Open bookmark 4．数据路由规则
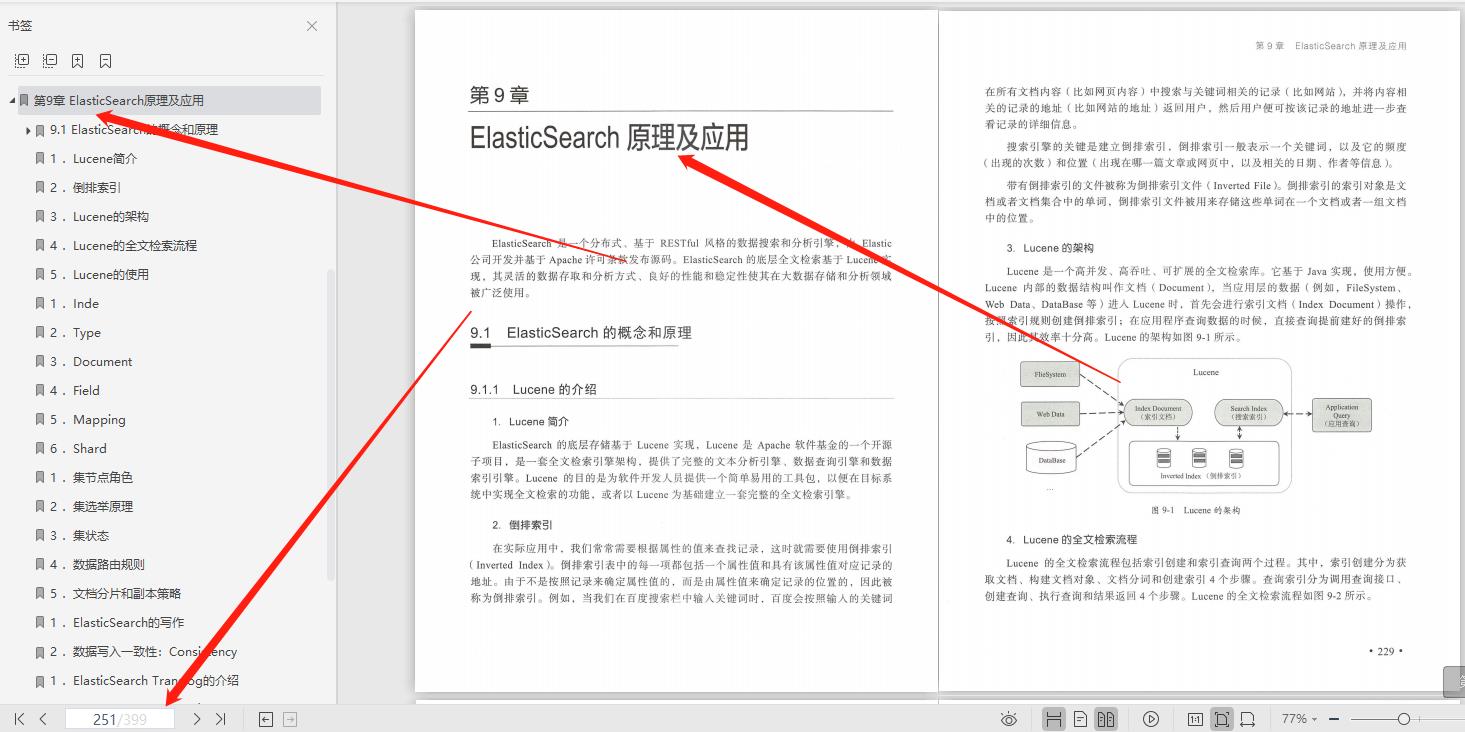 [97, 565]
